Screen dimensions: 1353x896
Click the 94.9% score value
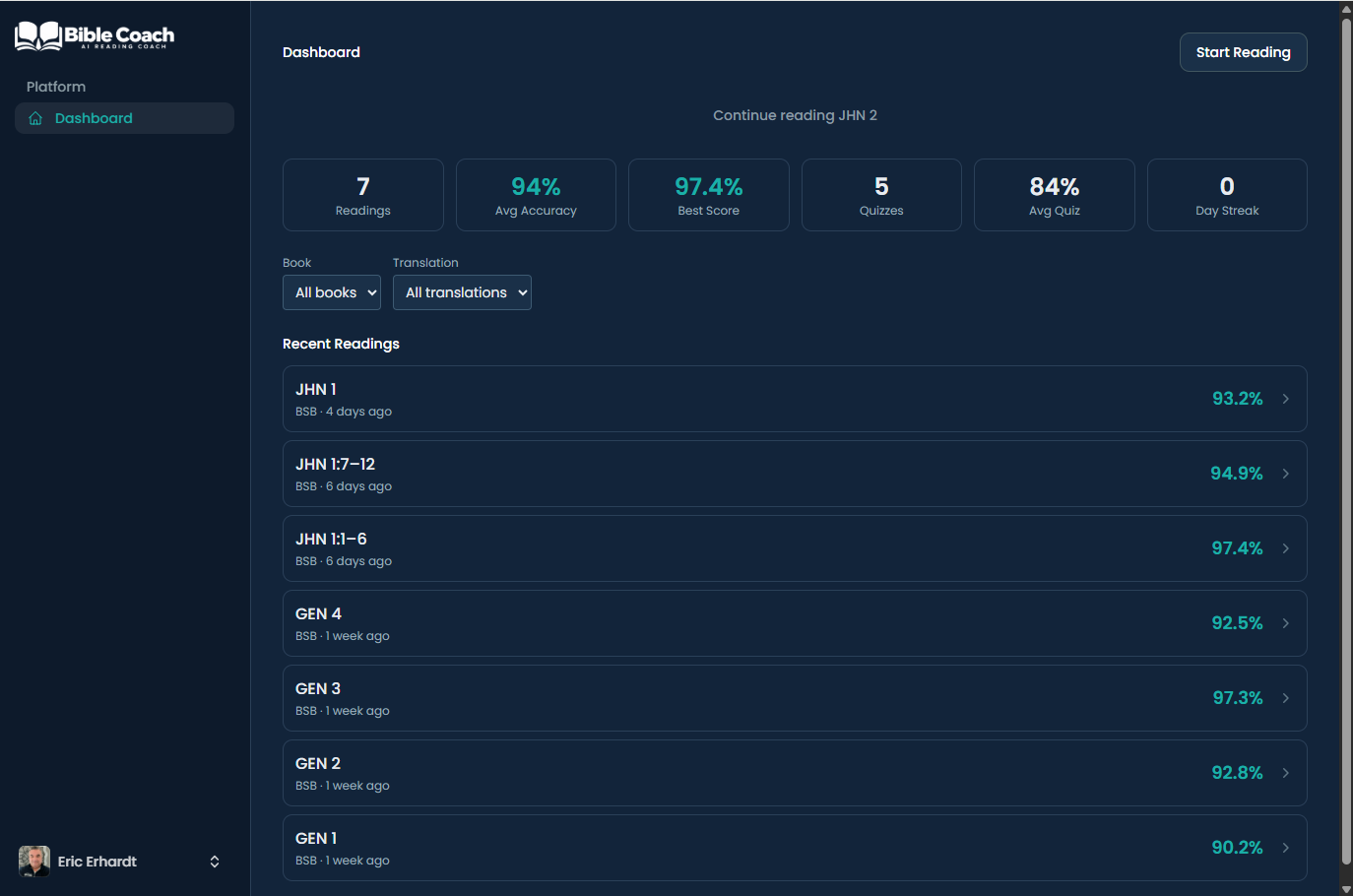tap(1237, 474)
